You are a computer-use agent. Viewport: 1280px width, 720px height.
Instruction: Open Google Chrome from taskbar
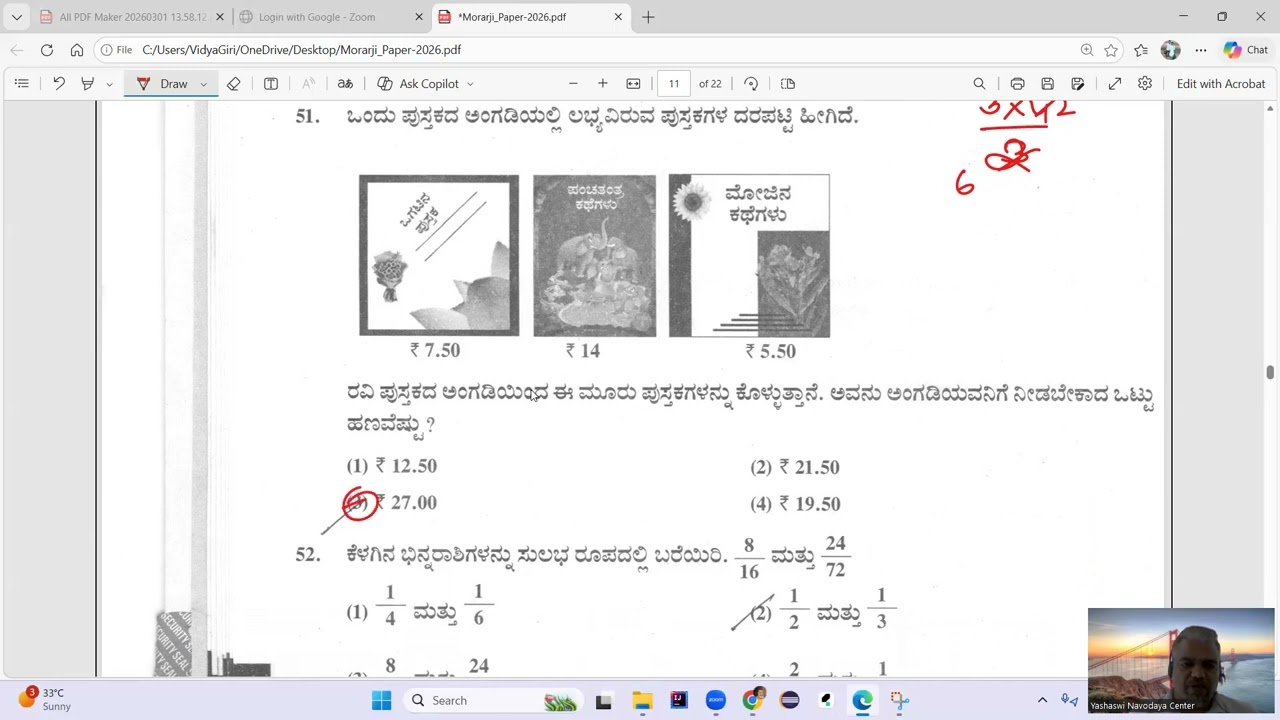753,701
